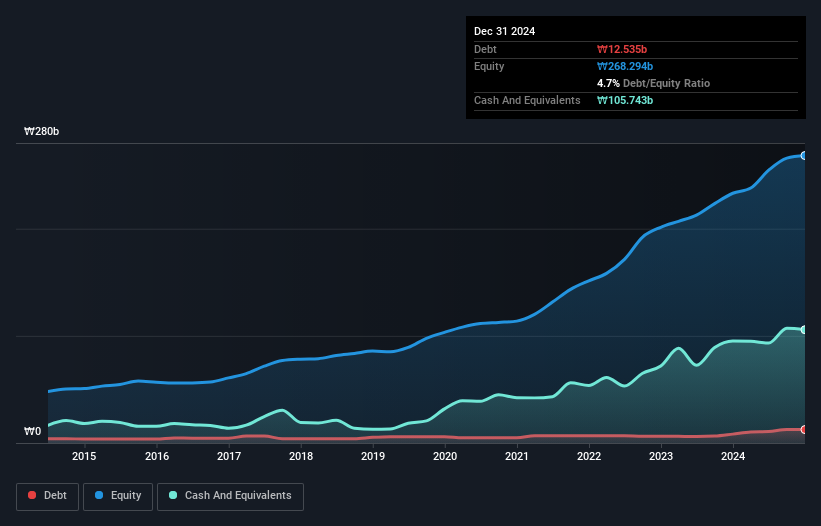Screen dimensions: 821x526
Task: Click the Dec 31 2024 tooltip date
Action: click(x=505, y=31)
